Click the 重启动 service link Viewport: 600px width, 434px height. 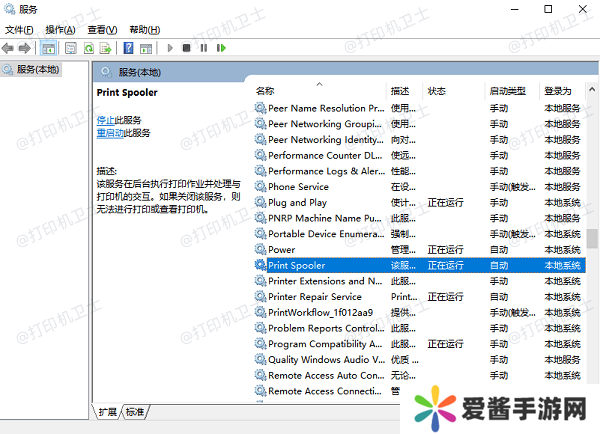coord(109,132)
